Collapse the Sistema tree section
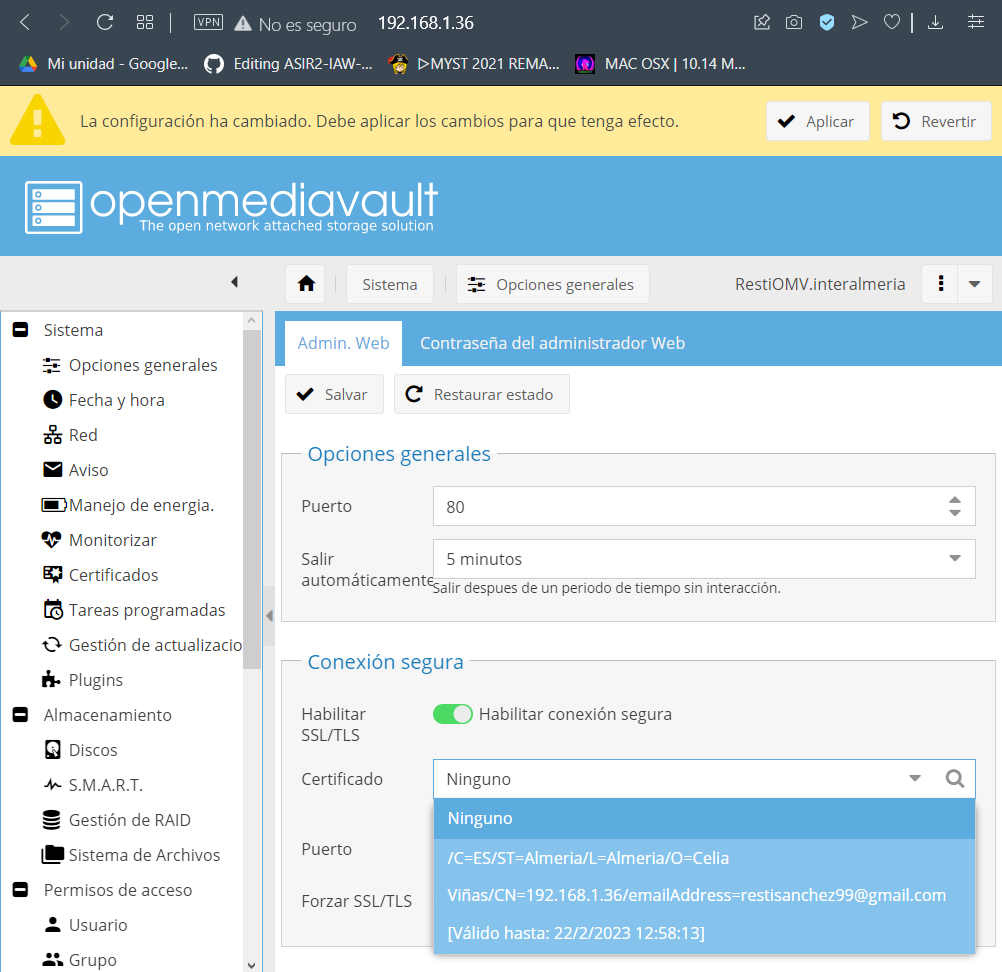The height and width of the screenshot is (972, 1002). 20,330
